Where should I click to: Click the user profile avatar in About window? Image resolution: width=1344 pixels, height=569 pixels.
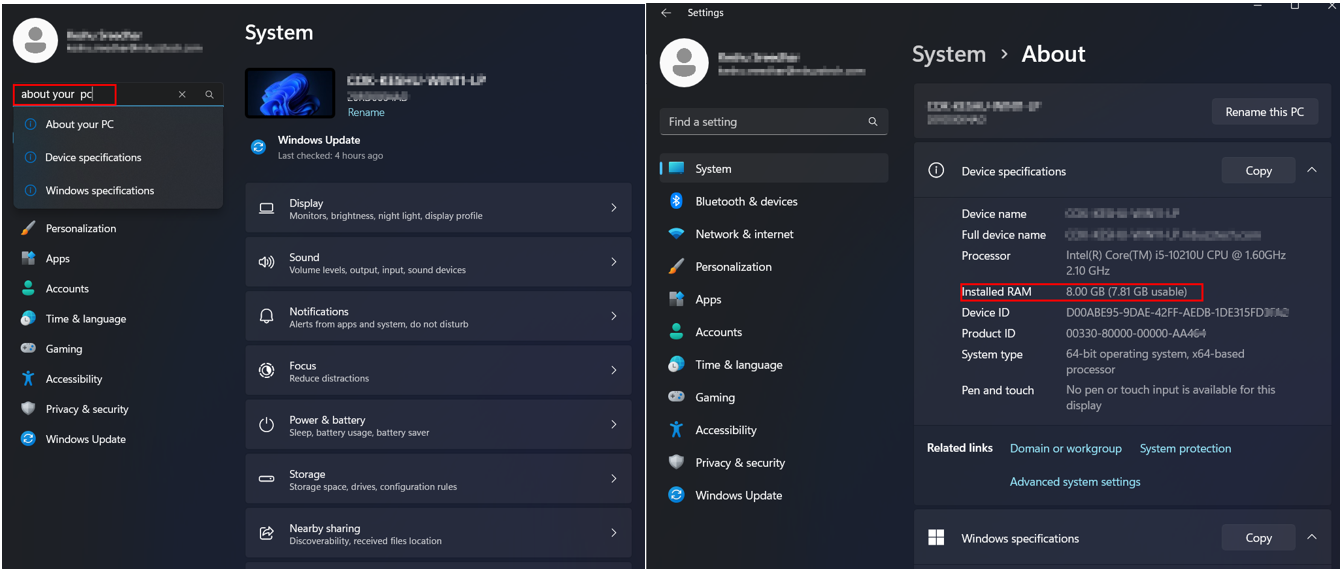pyautogui.click(x=684, y=63)
